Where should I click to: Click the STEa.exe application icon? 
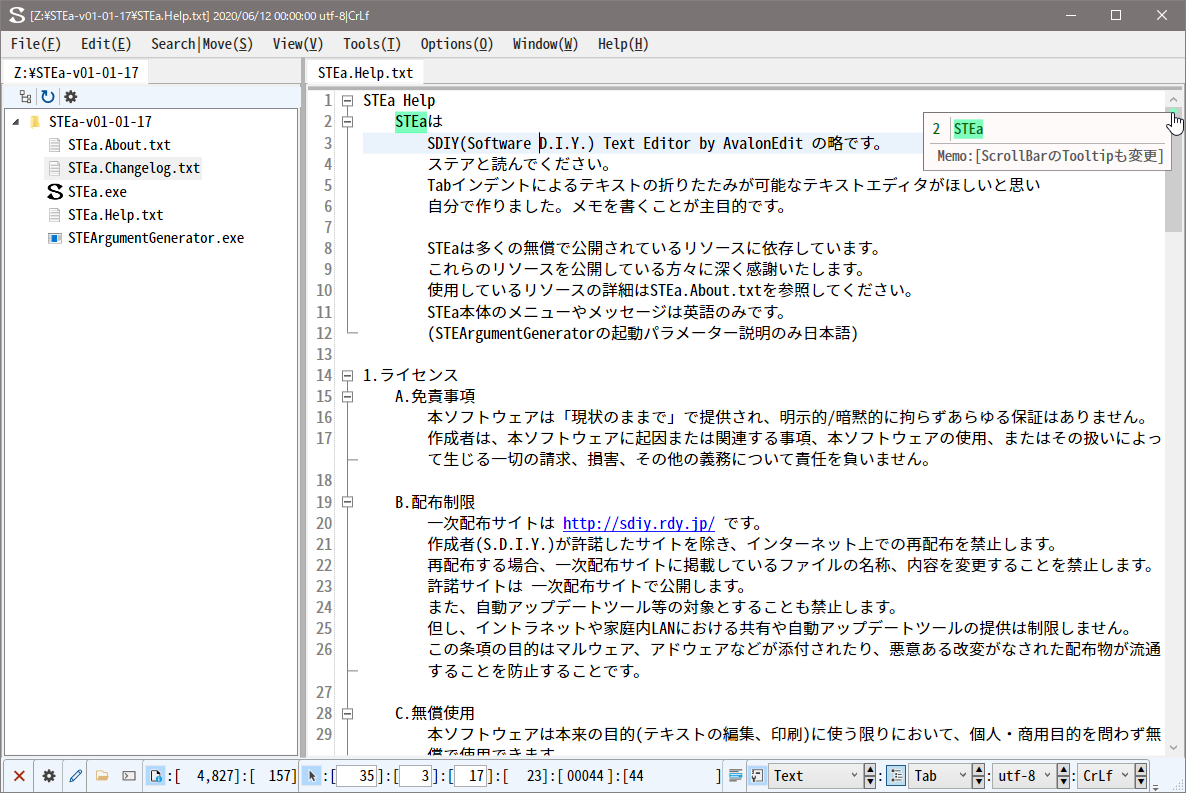click(54, 191)
